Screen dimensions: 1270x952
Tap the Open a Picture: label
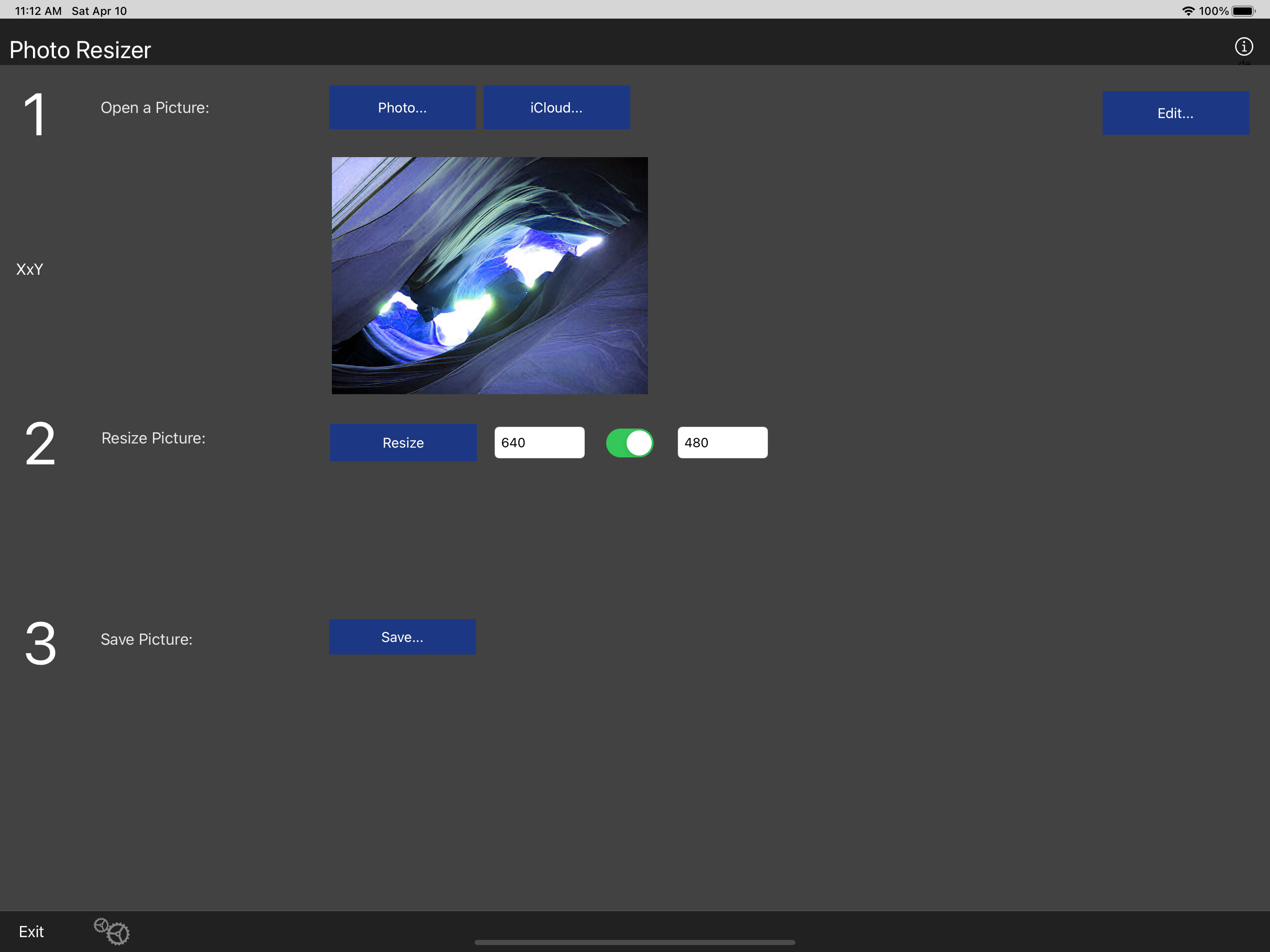[155, 107]
